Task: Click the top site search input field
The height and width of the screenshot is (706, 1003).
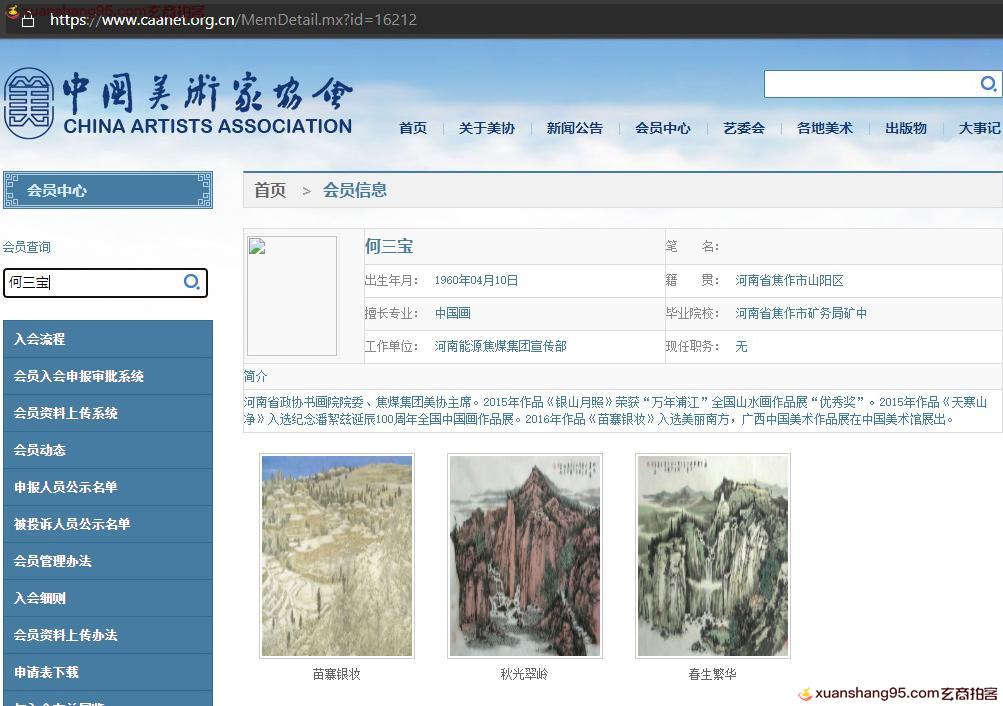Action: [x=882, y=84]
